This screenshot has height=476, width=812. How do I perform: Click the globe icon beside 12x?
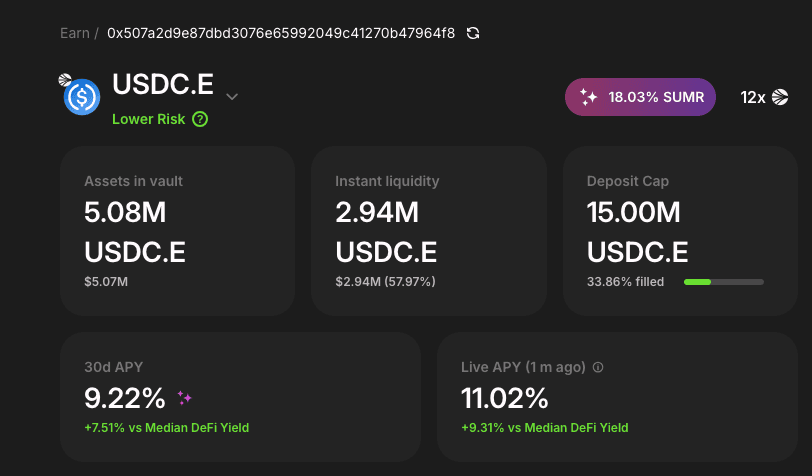click(x=781, y=97)
